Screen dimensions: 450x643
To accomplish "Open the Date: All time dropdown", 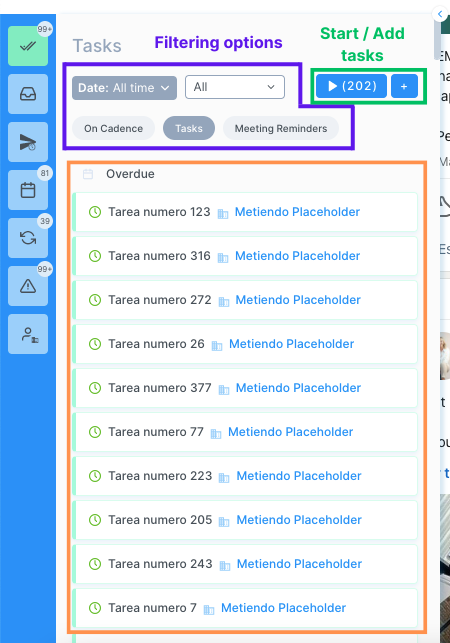I will pos(124,88).
